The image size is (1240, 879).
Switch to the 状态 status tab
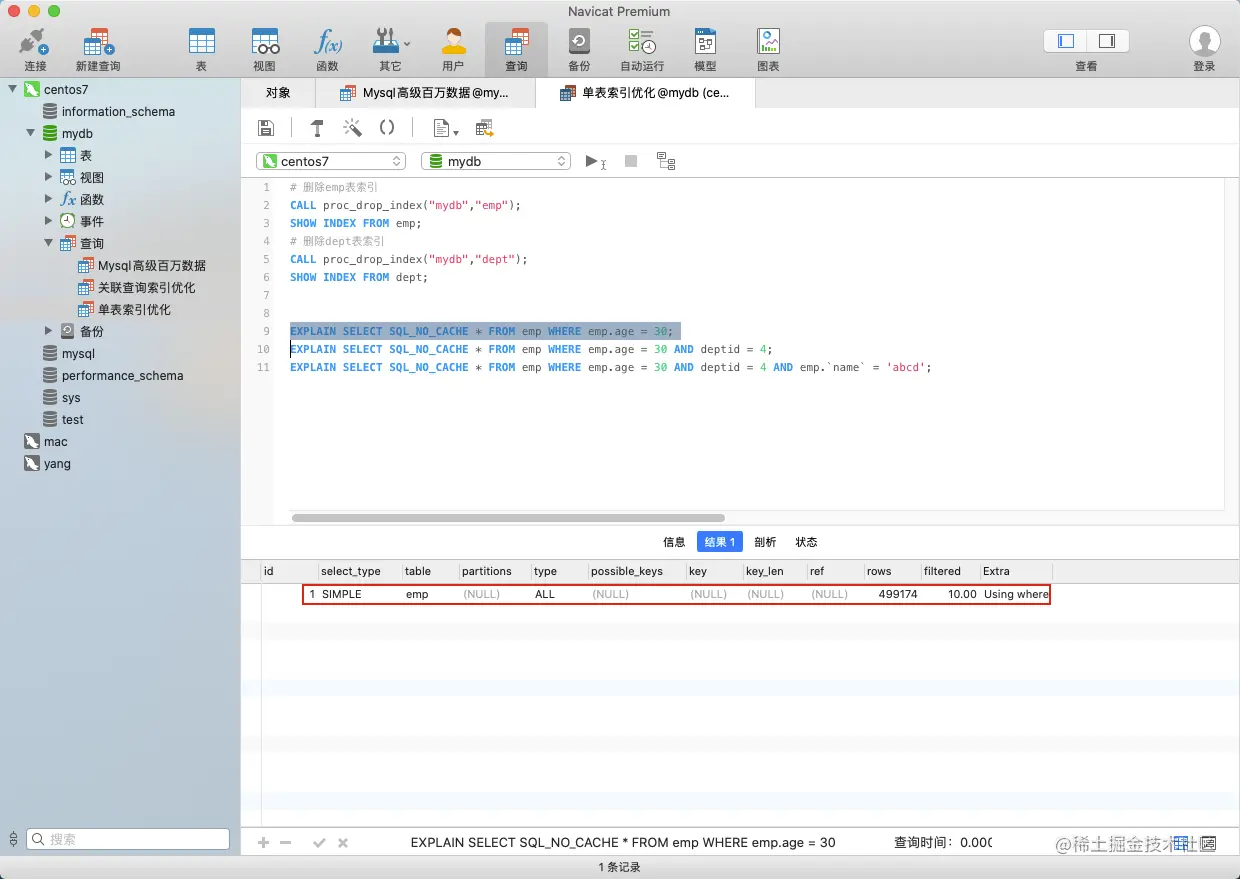click(x=806, y=542)
